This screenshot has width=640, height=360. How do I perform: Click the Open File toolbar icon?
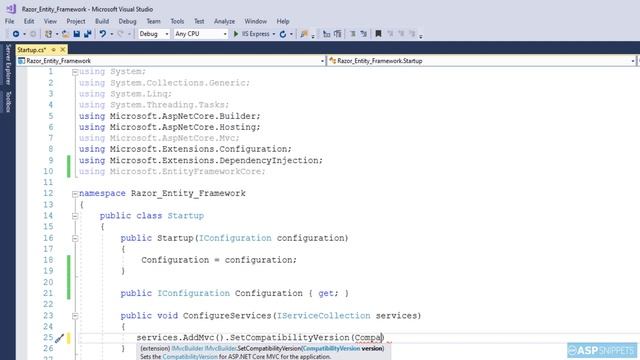point(65,34)
